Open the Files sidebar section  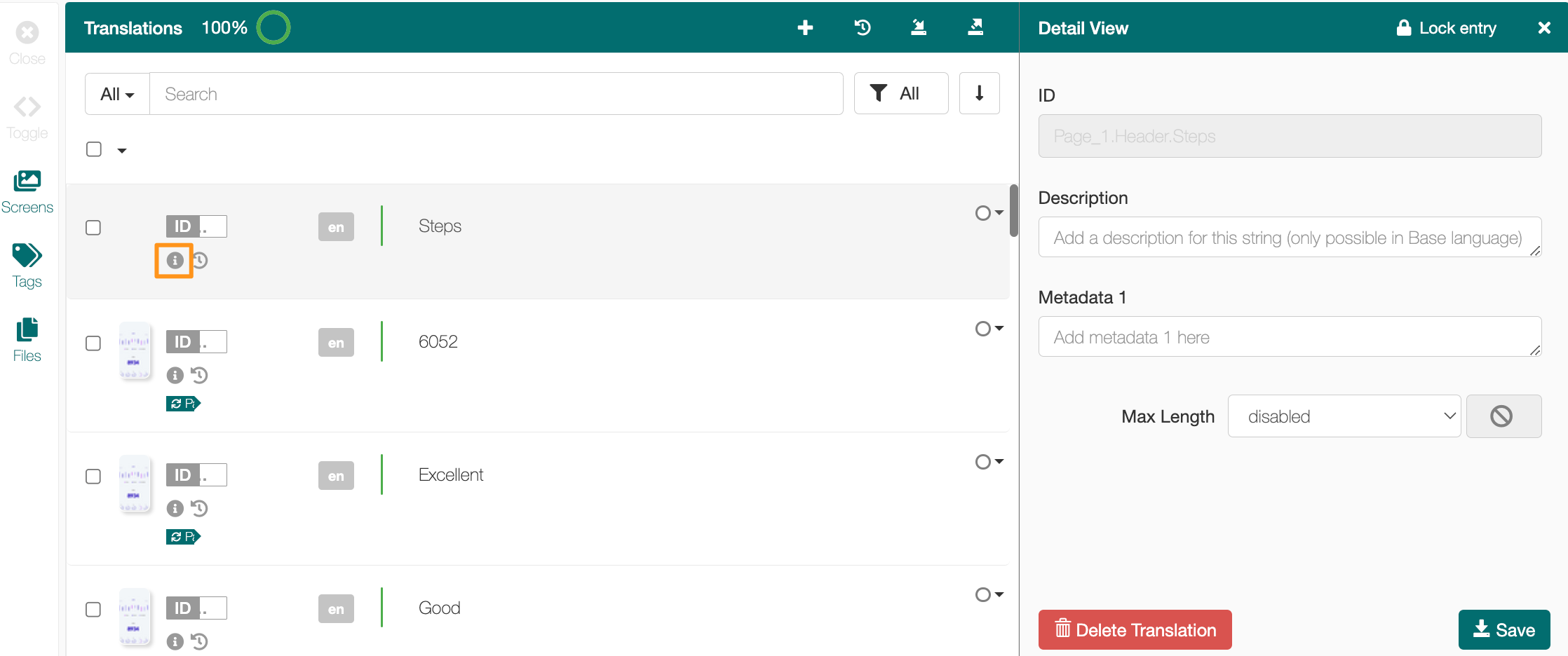pyautogui.click(x=27, y=341)
